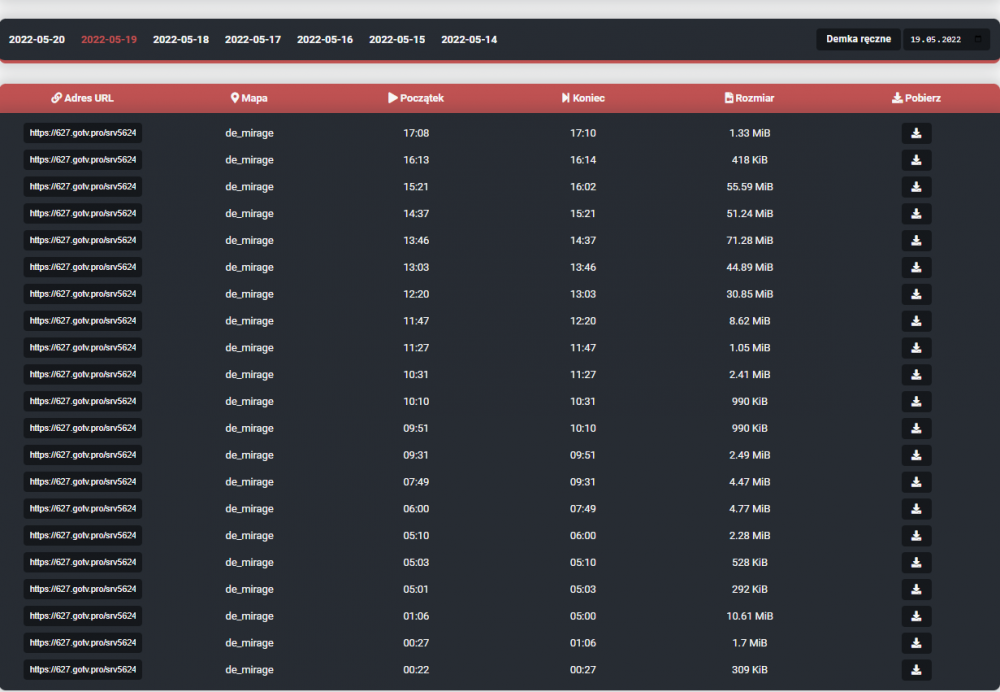Download the 309 KiB demo

tap(916, 669)
